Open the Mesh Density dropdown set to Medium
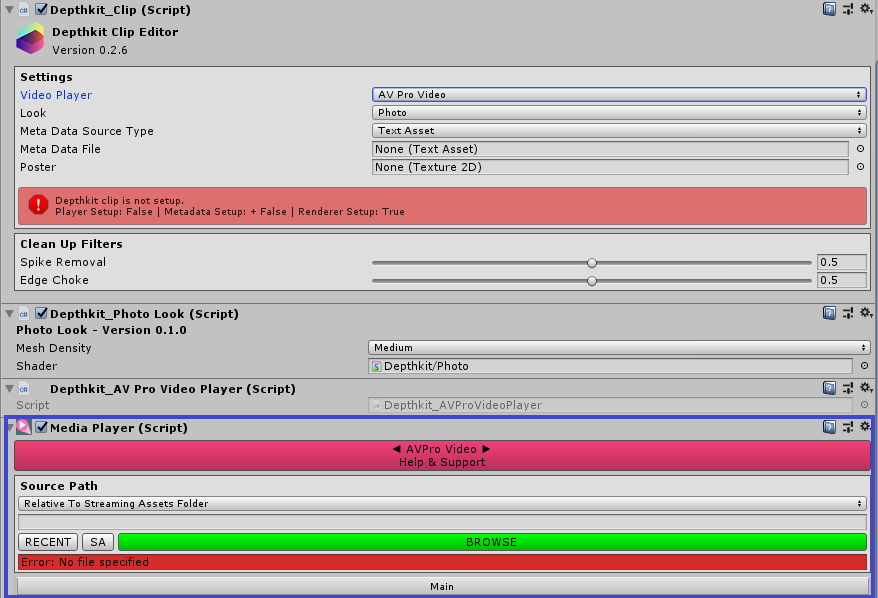This screenshot has height=598, width=878. click(x=619, y=348)
